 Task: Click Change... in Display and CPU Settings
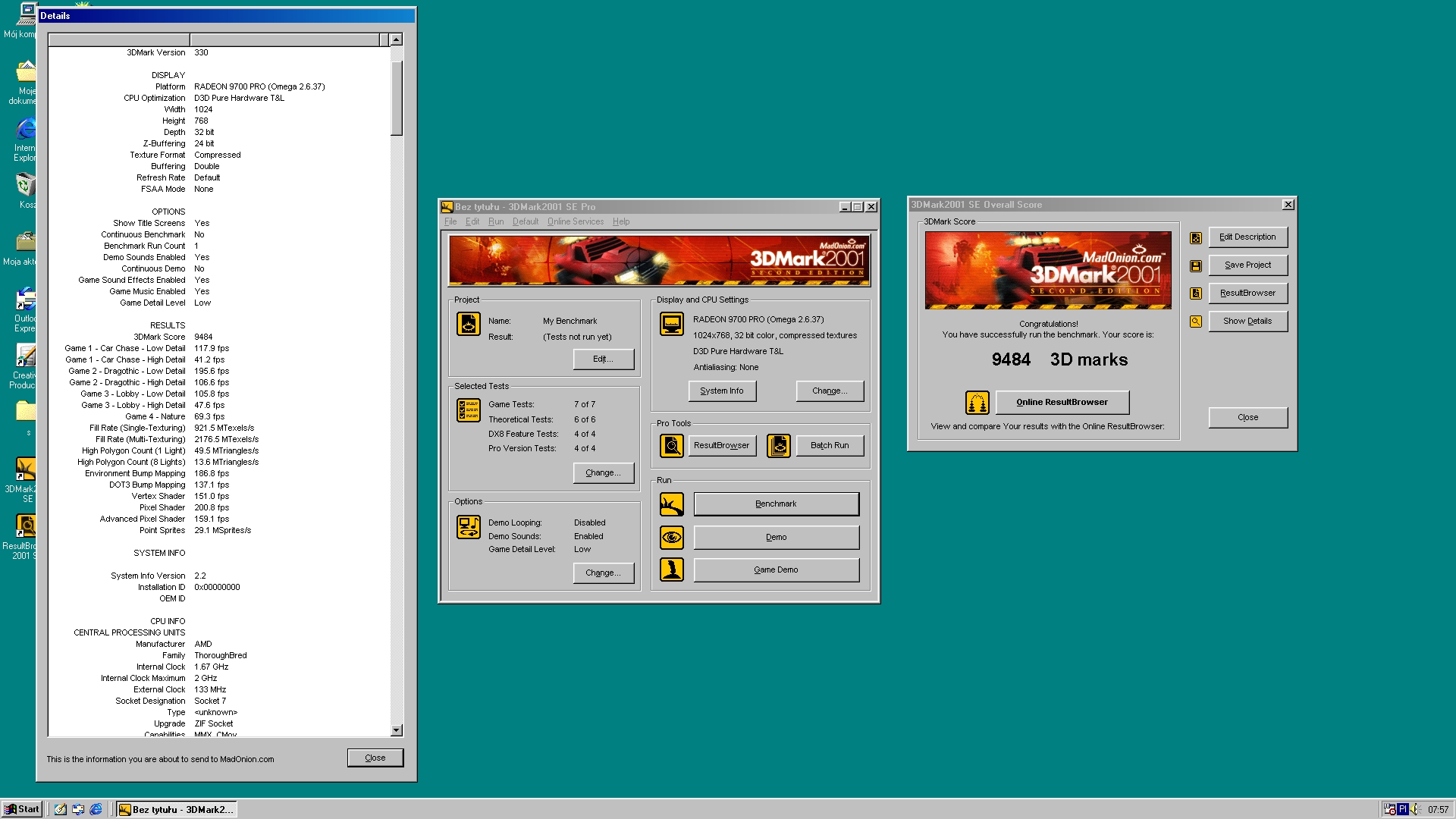(x=830, y=391)
